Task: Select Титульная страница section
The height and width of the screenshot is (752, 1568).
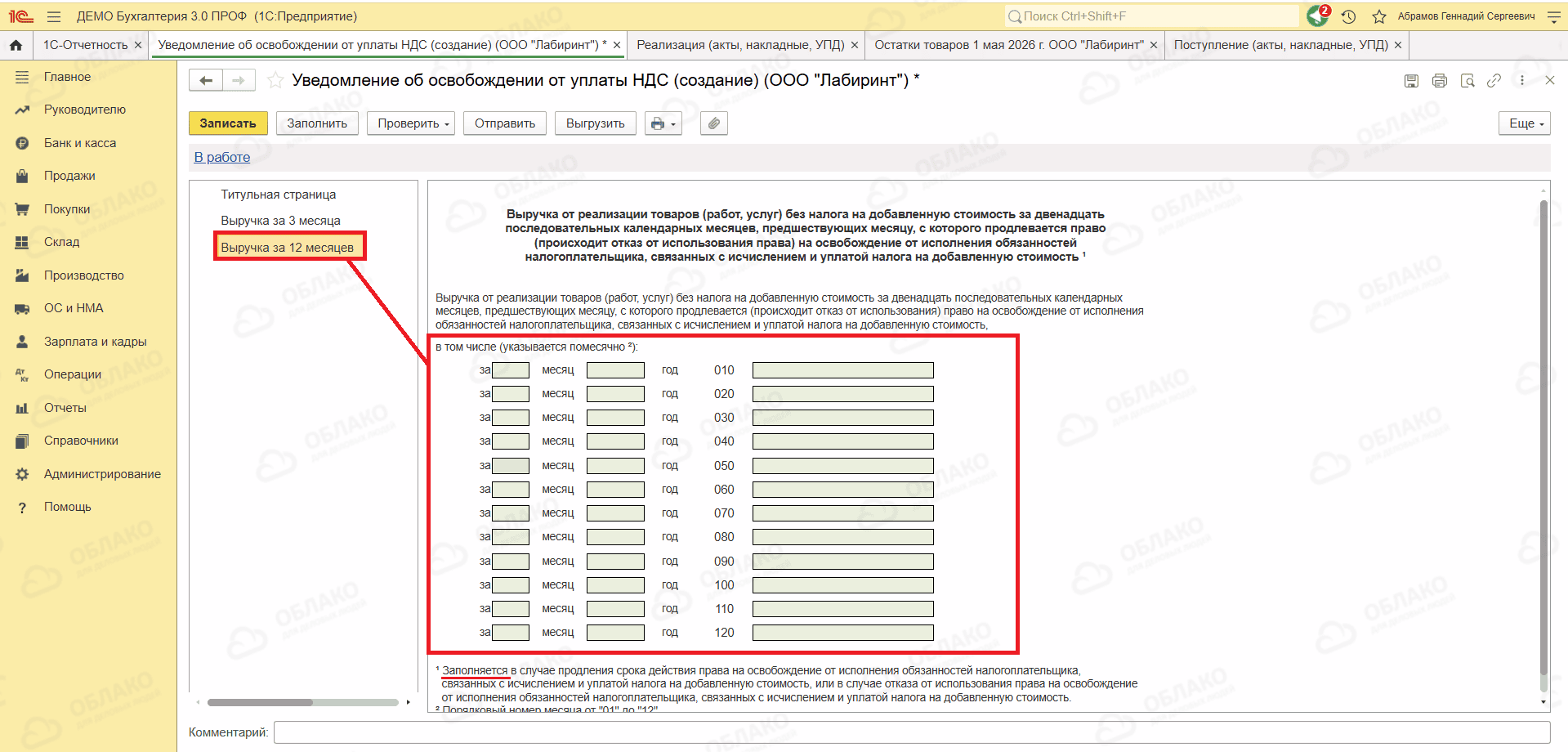Action: [279, 195]
